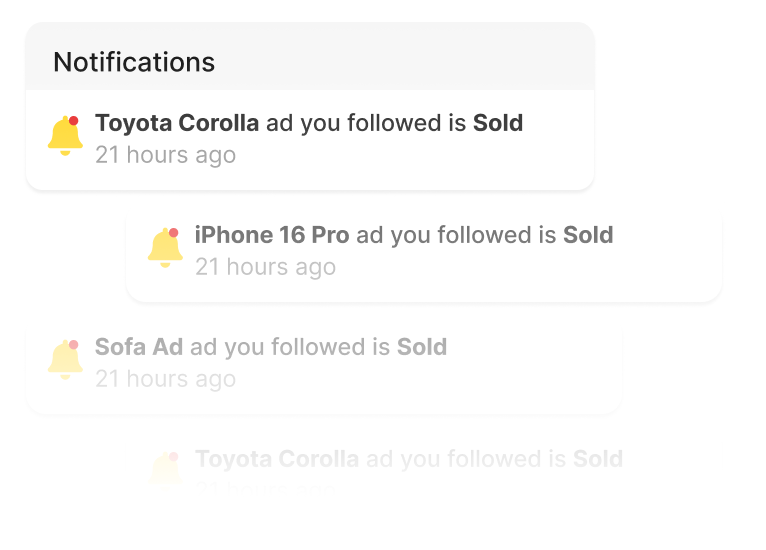Click the faded bell icon of last Toyota Corolla
The height and width of the screenshot is (550, 766).
165,469
